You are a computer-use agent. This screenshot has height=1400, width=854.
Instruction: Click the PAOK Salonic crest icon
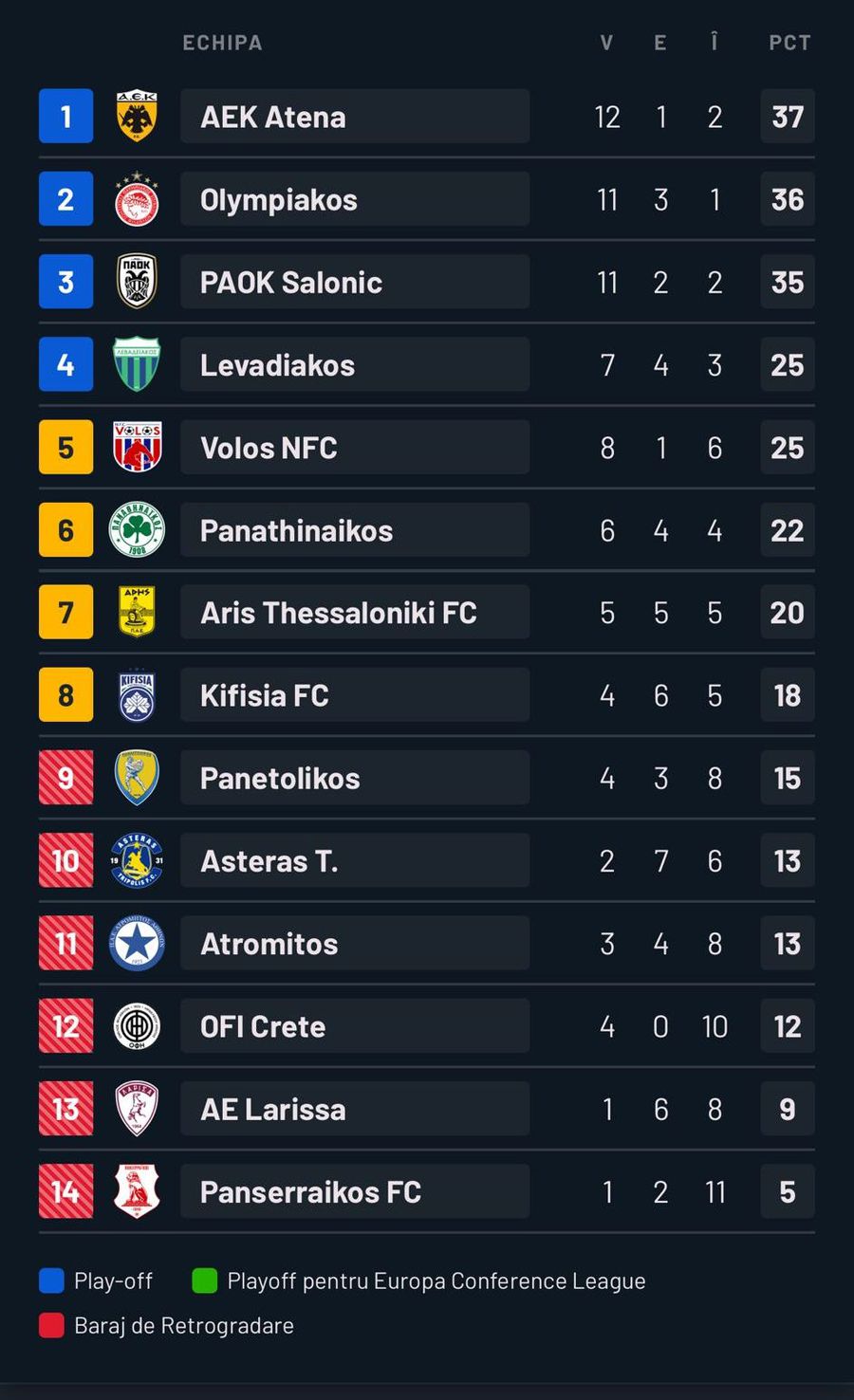tap(137, 282)
